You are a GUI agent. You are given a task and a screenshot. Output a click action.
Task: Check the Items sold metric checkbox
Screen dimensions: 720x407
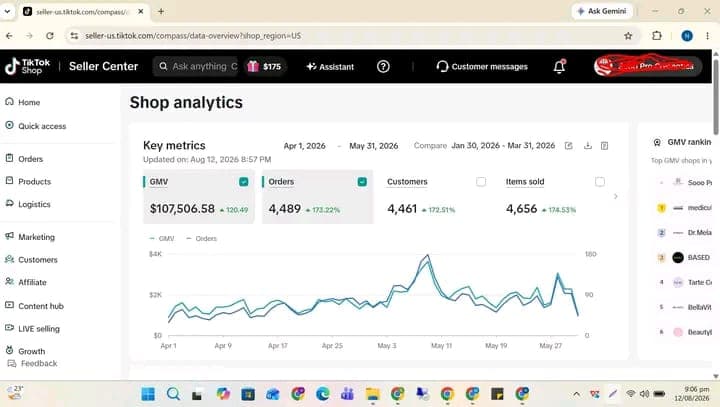click(600, 182)
